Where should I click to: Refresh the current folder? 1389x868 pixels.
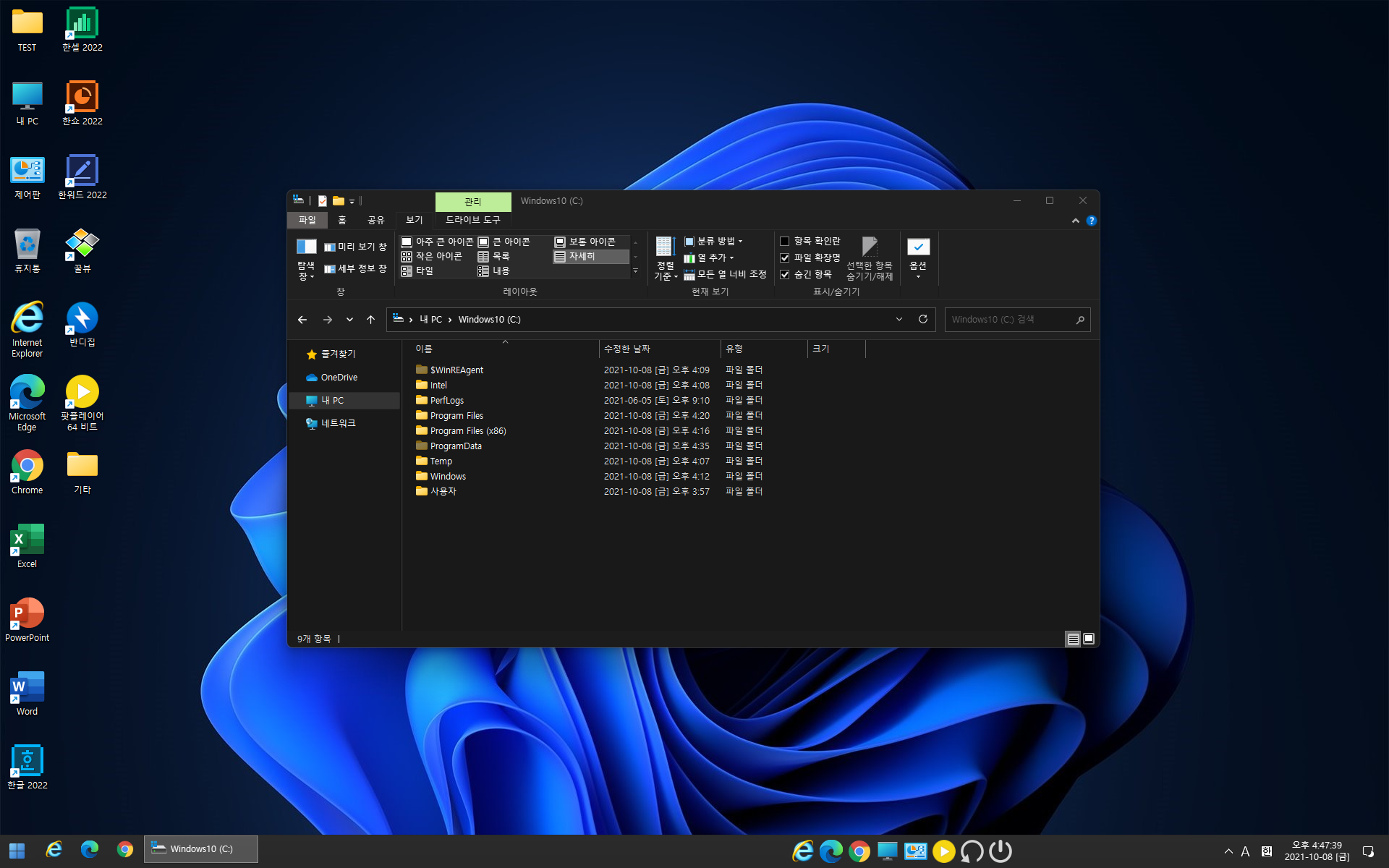[x=923, y=320]
